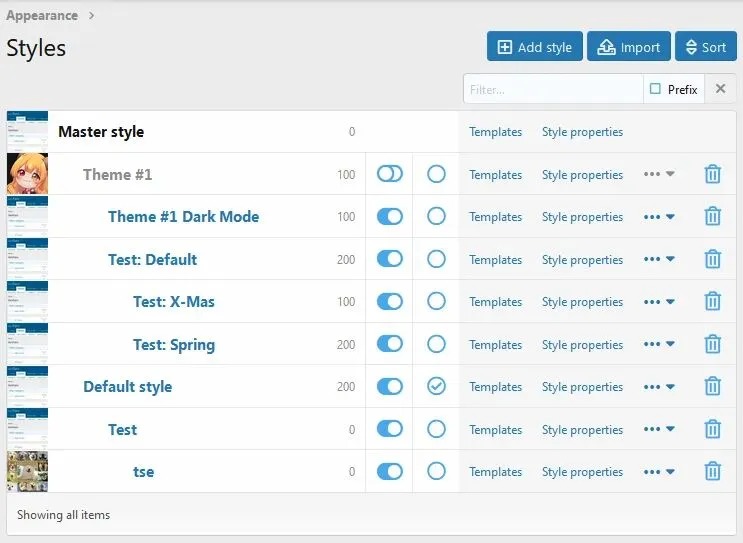The width and height of the screenshot is (743, 543).
Task: Set Test: Default as default style radio
Action: coord(436,260)
